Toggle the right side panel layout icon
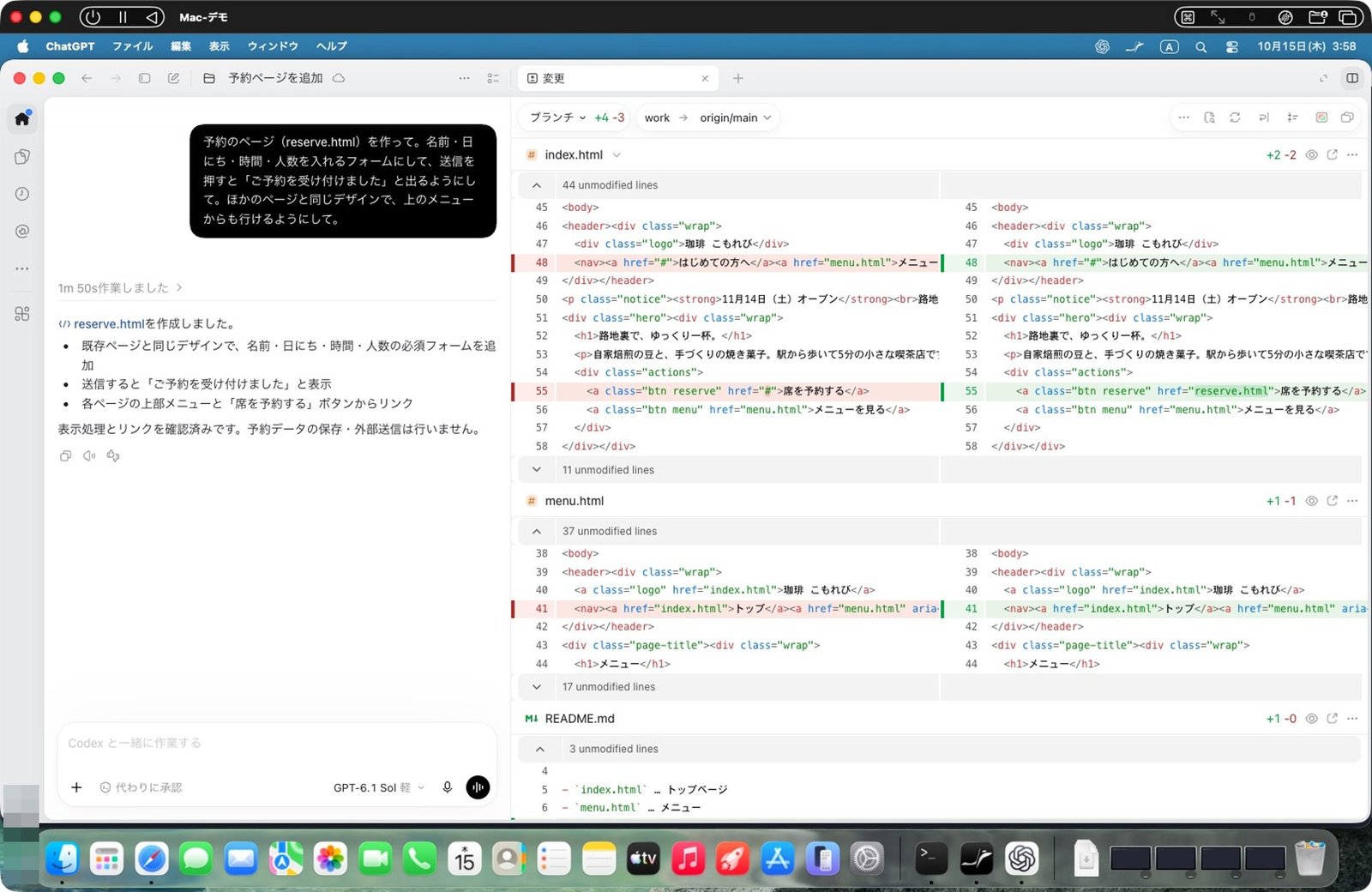This screenshot has width=1372, height=892. [1352, 78]
